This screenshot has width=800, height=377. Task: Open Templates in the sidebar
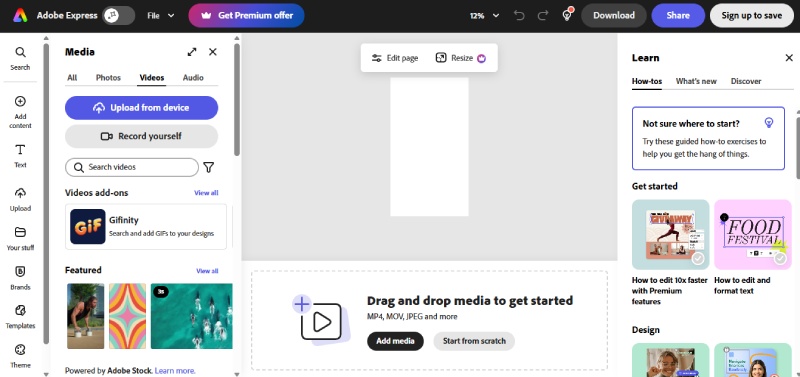(x=20, y=316)
